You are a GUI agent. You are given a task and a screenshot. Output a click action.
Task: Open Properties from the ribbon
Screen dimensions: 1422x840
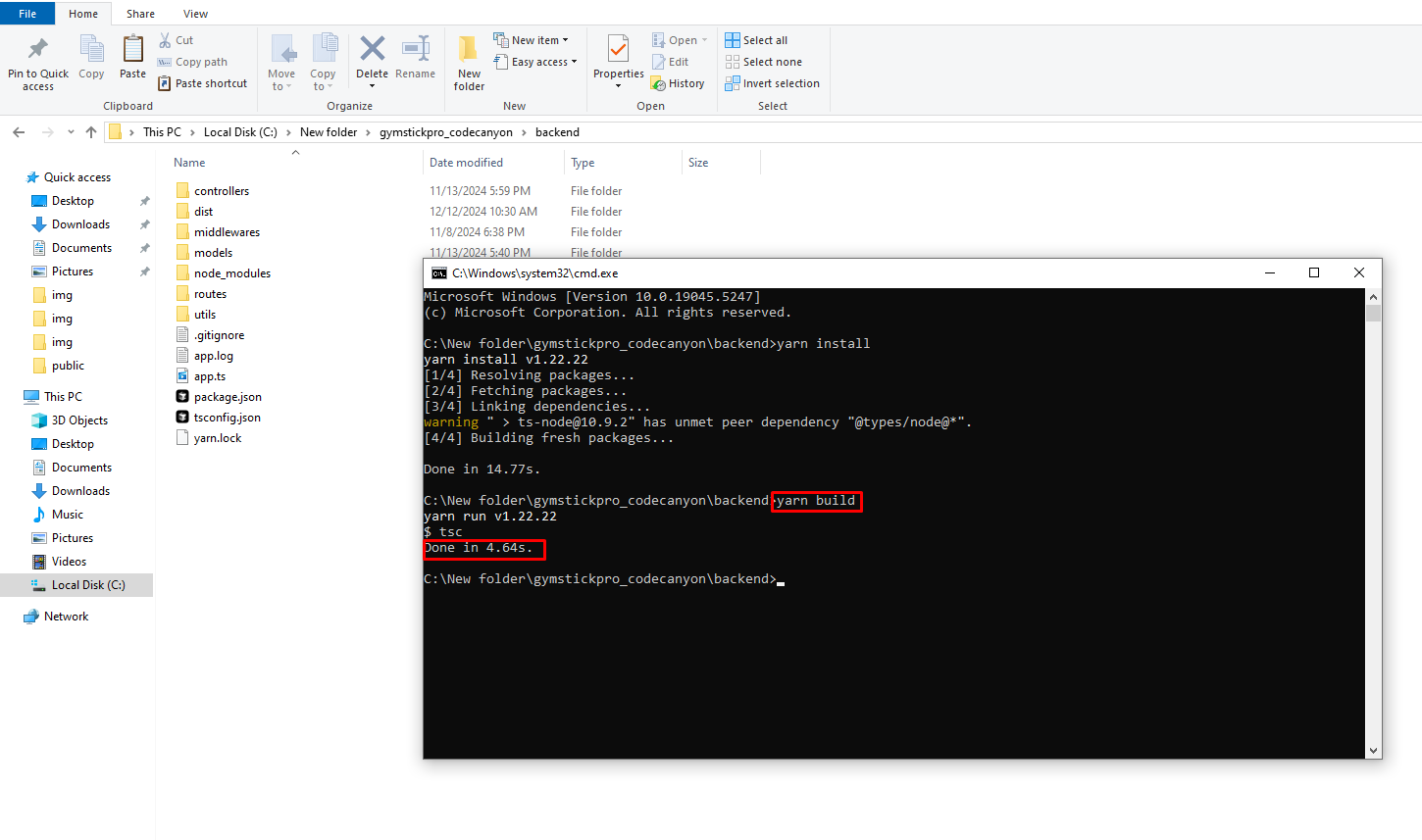(x=618, y=51)
